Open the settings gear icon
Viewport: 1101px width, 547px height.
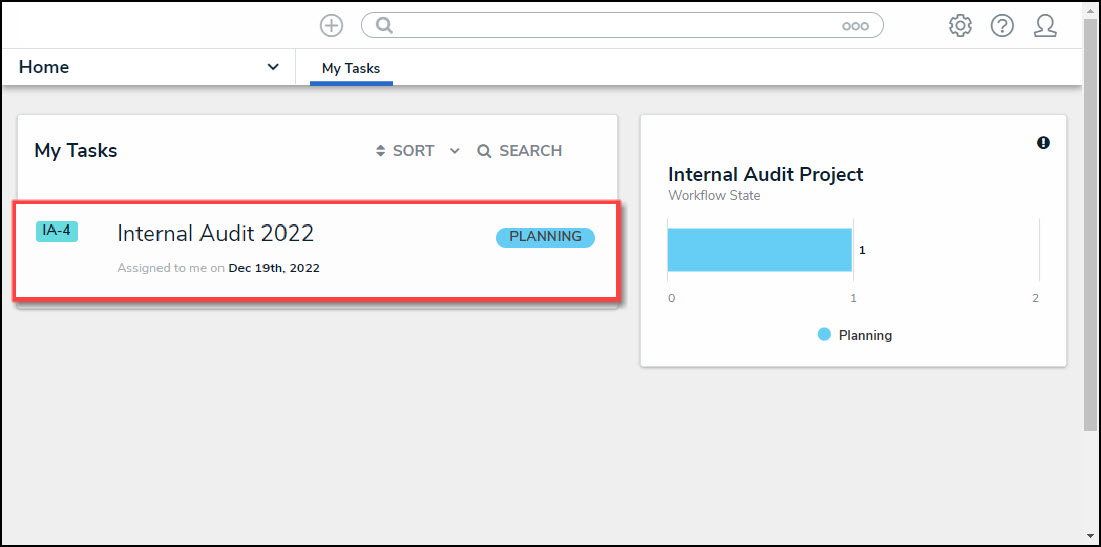960,26
